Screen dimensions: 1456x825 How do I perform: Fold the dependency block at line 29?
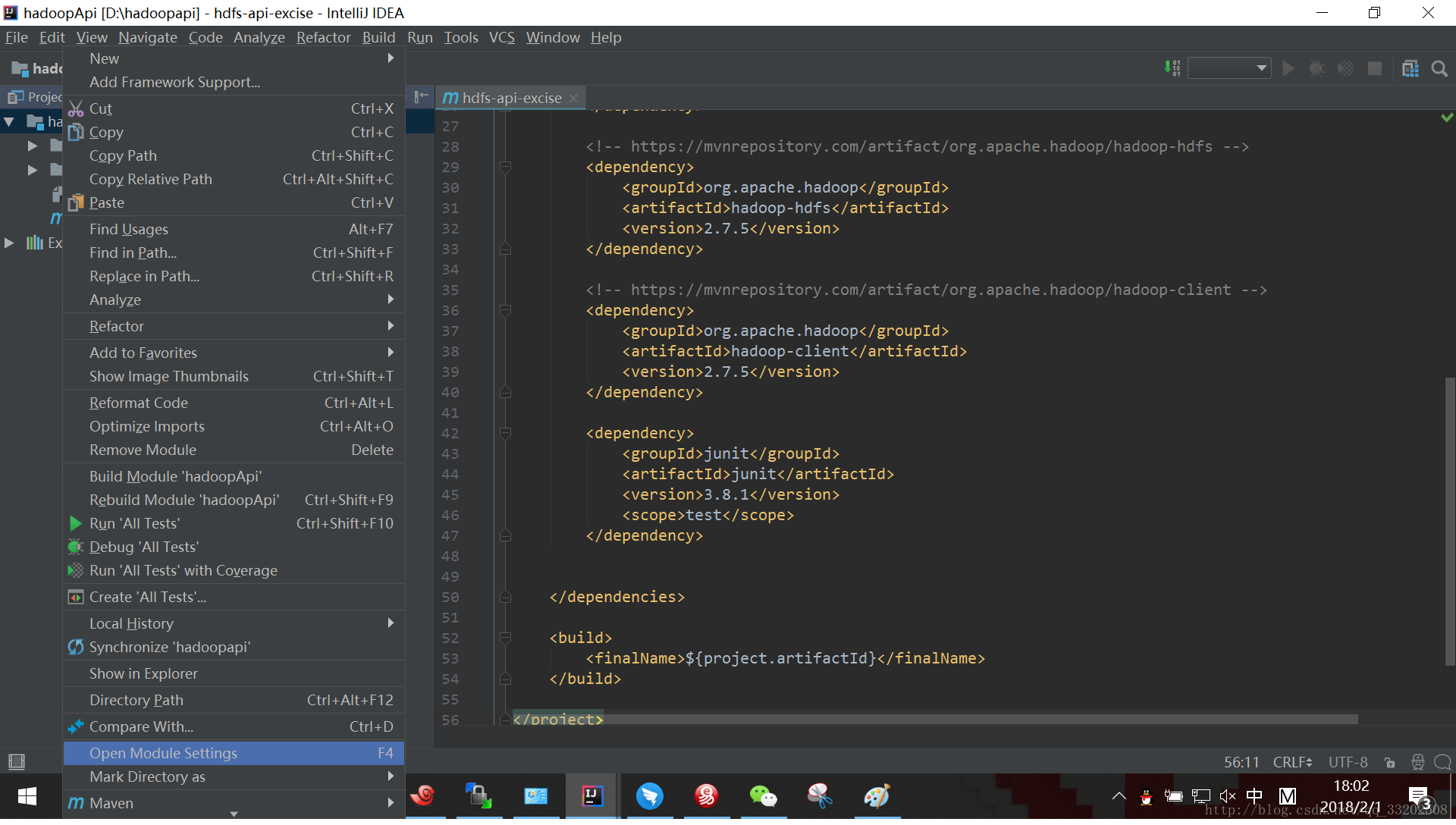click(505, 167)
